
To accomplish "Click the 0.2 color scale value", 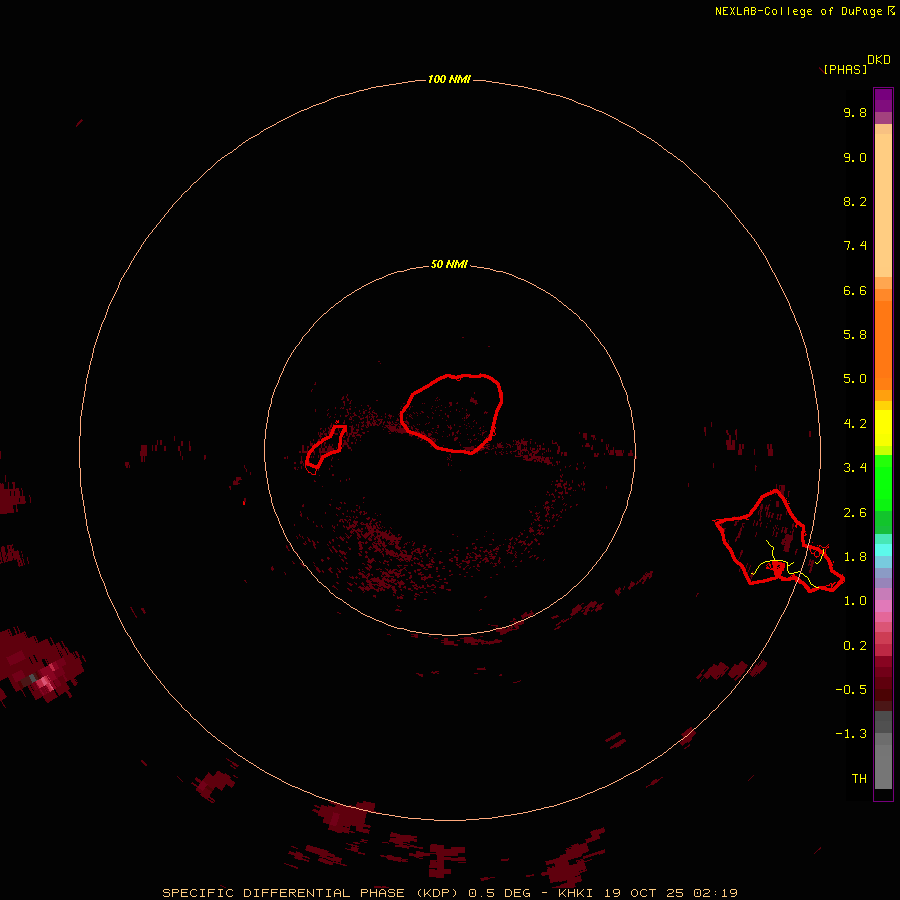I will [855, 646].
